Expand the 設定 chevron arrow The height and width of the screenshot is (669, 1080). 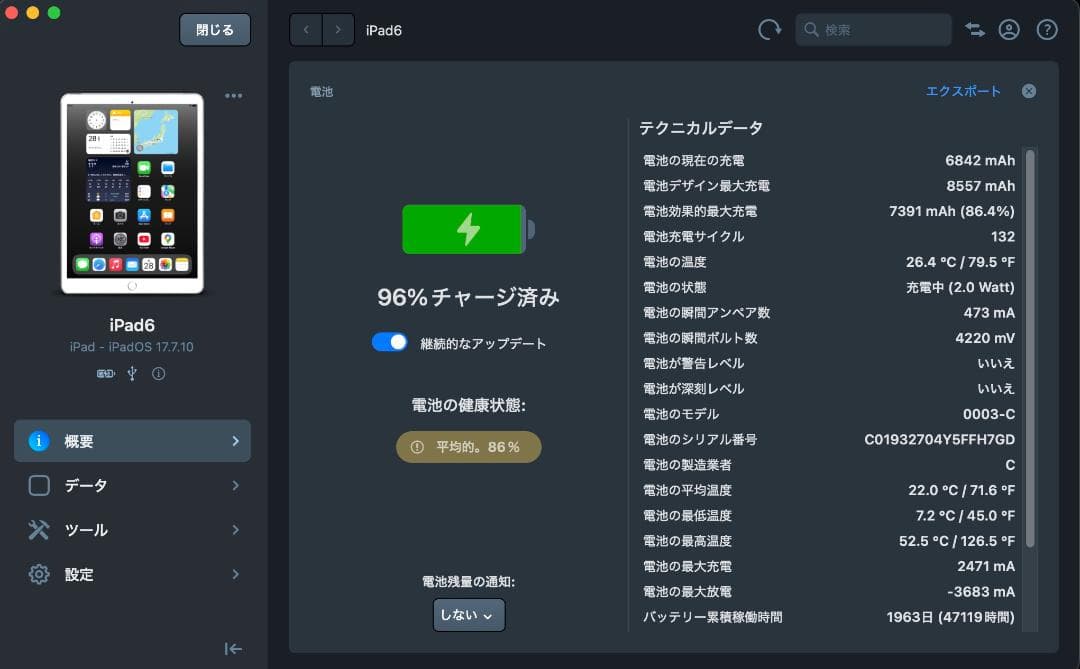coord(236,575)
